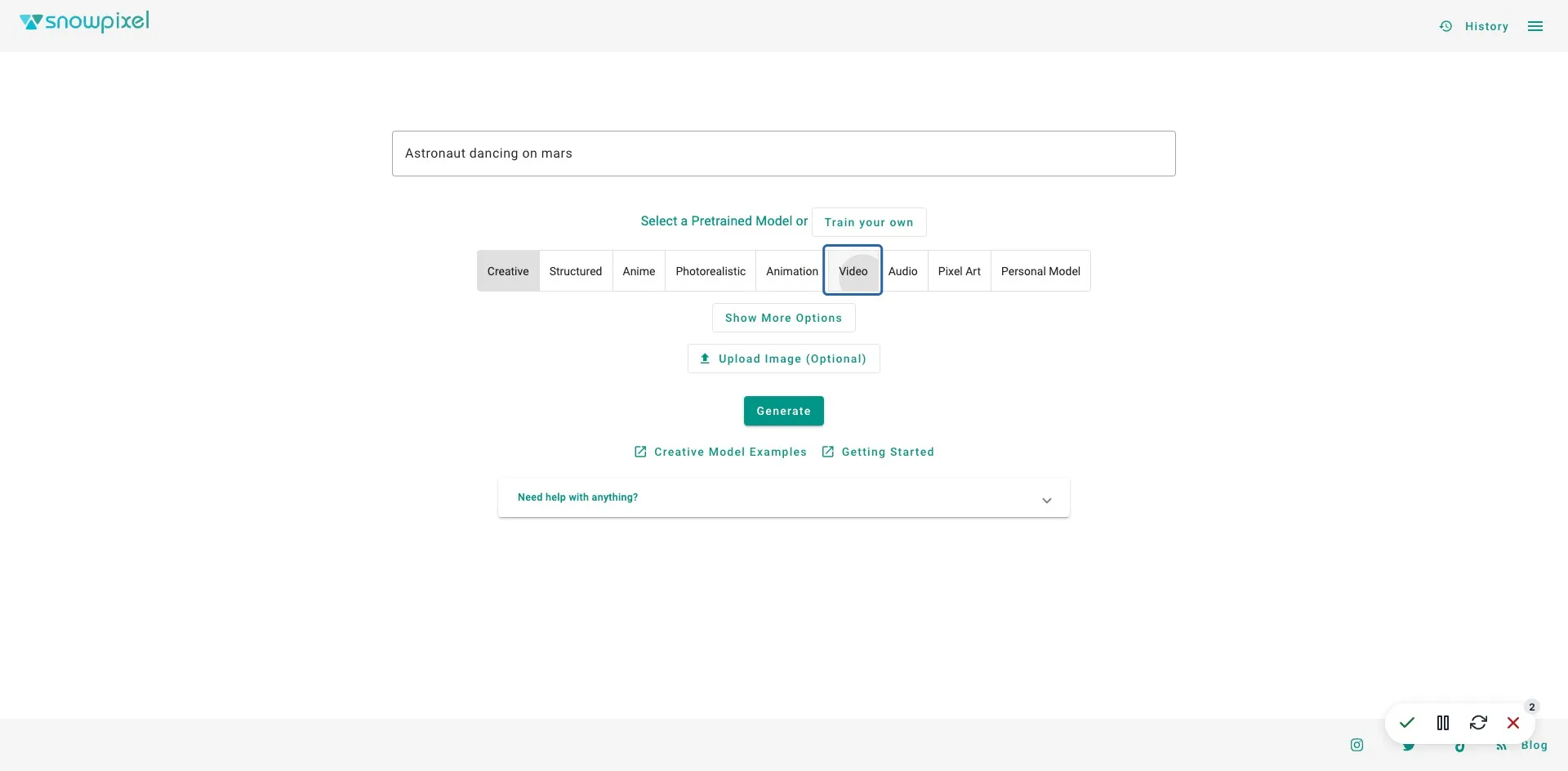Click the Snowpixel logo
The height and width of the screenshot is (771, 1568).
click(x=84, y=22)
